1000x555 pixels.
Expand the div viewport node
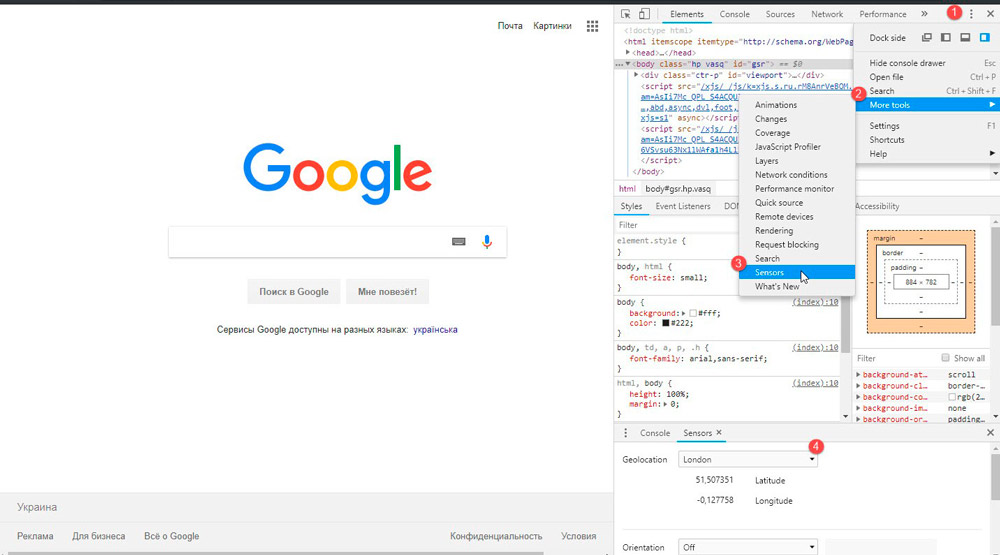(636, 75)
